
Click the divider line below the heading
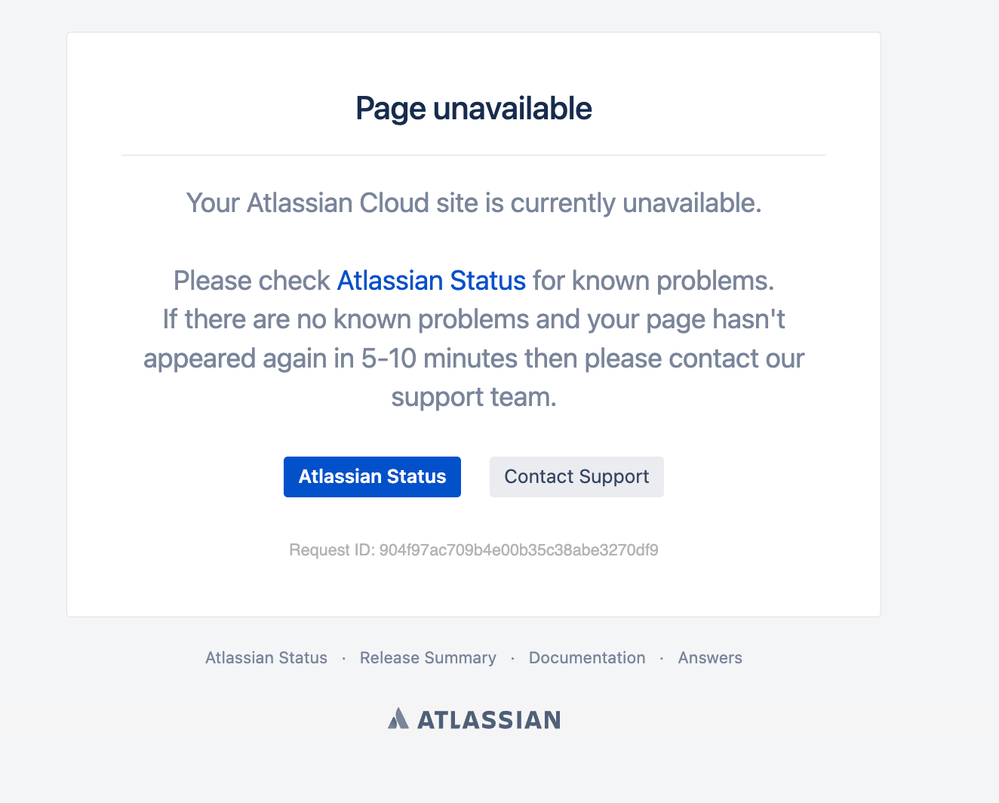coord(473,155)
